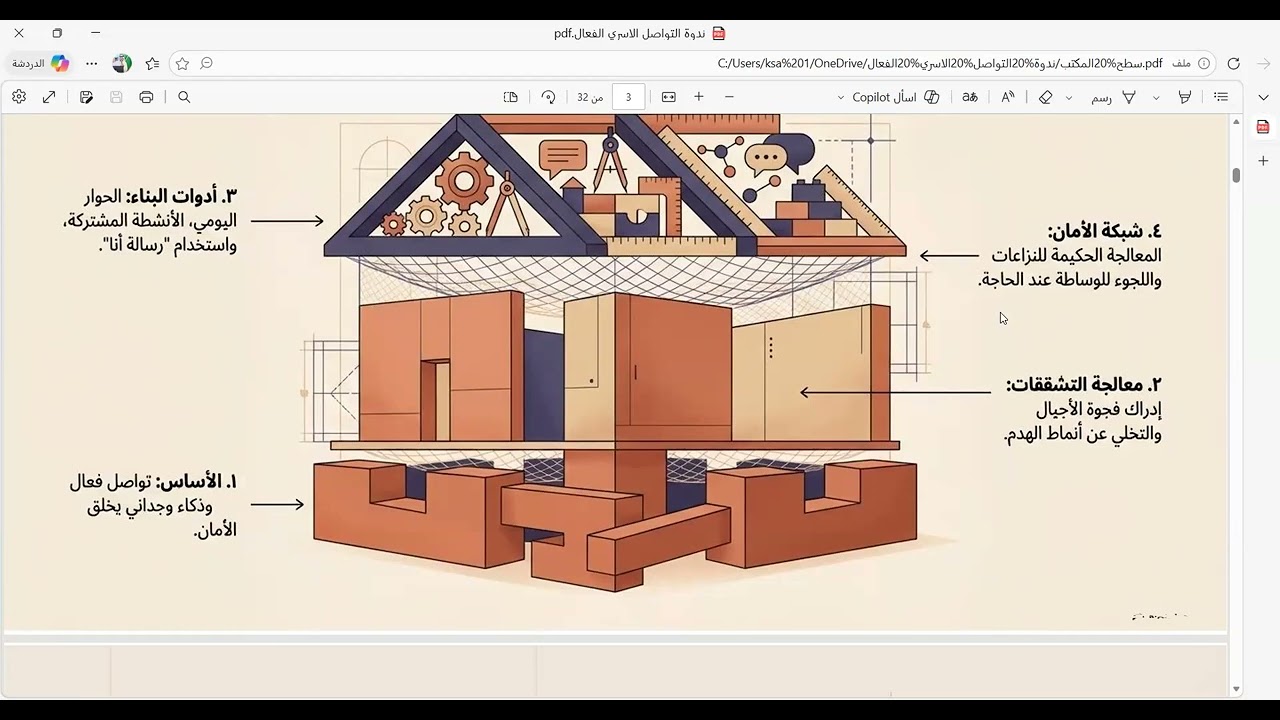The width and height of the screenshot is (1280, 720).
Task: Click the scrollbar down arrow
Action: [1236, 689]
